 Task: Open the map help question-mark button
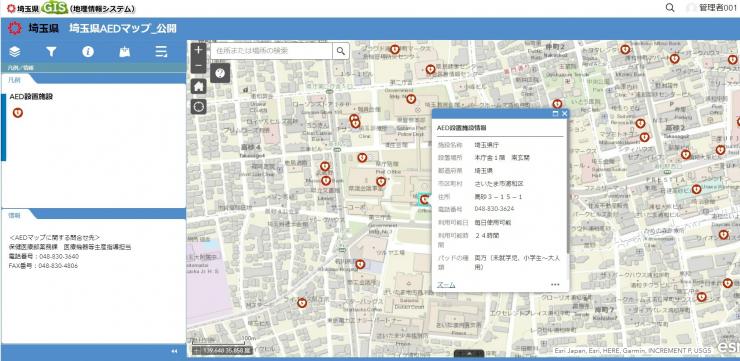[x=219, y=73]
